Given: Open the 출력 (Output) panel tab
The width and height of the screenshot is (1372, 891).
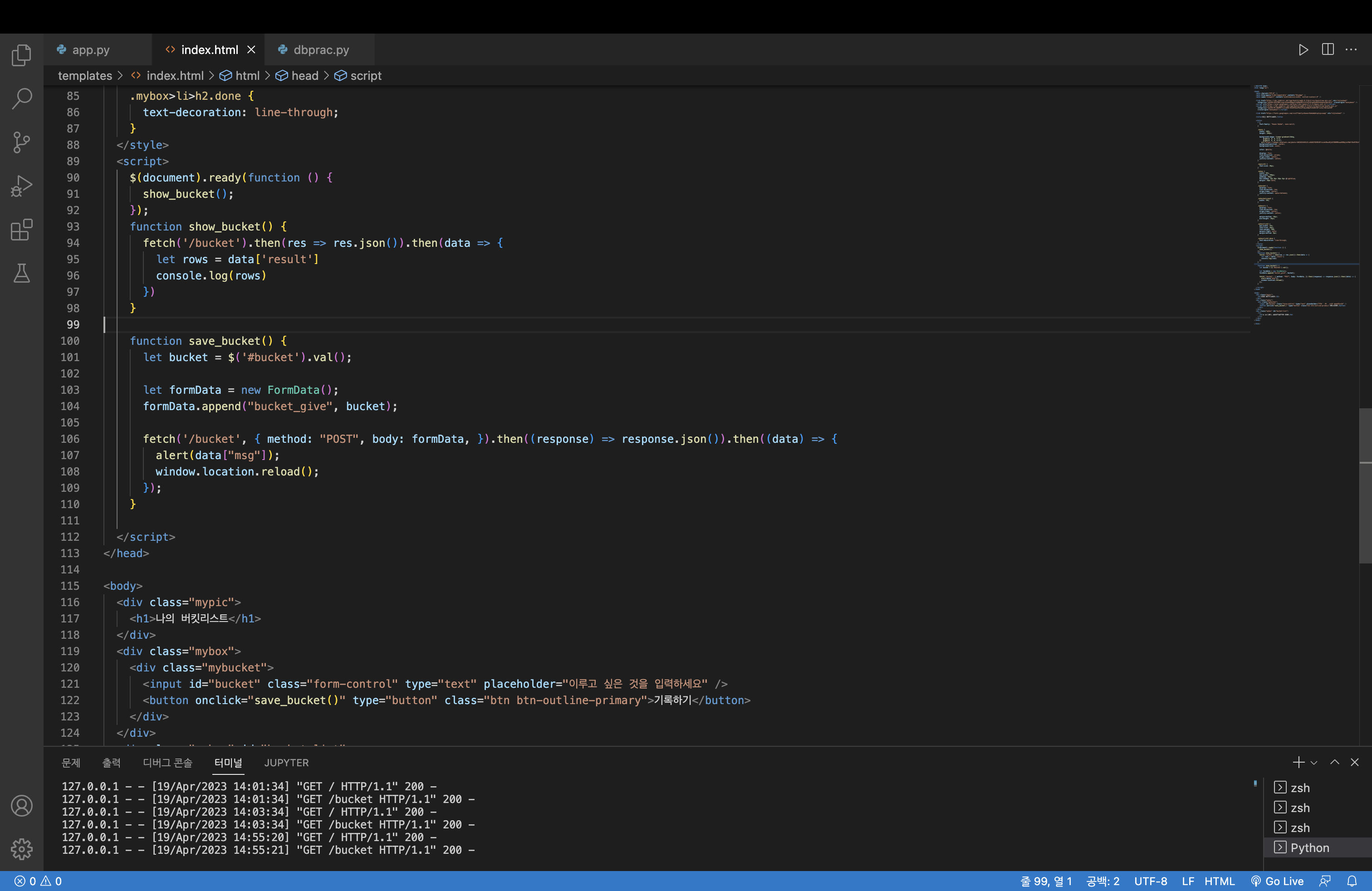Looking at the screenshot, I should [111, 763].
